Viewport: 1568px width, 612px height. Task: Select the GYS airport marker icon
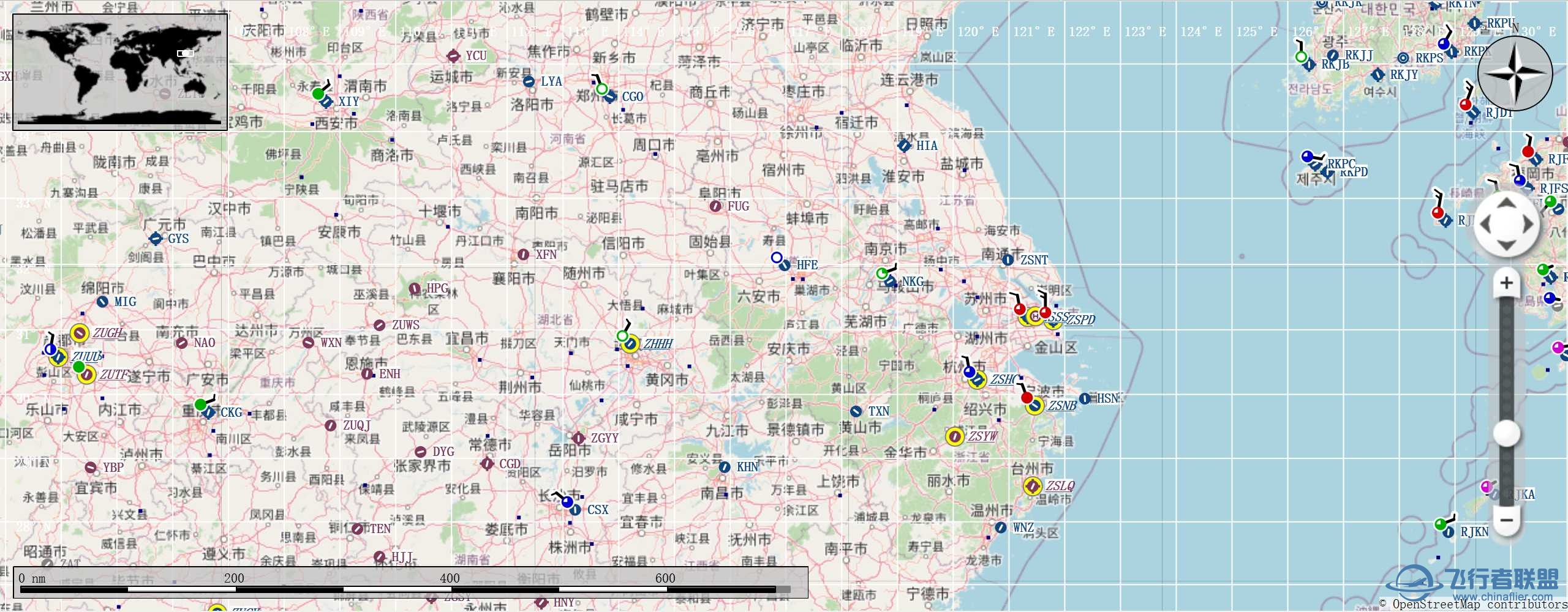click(x=156, y=239)
